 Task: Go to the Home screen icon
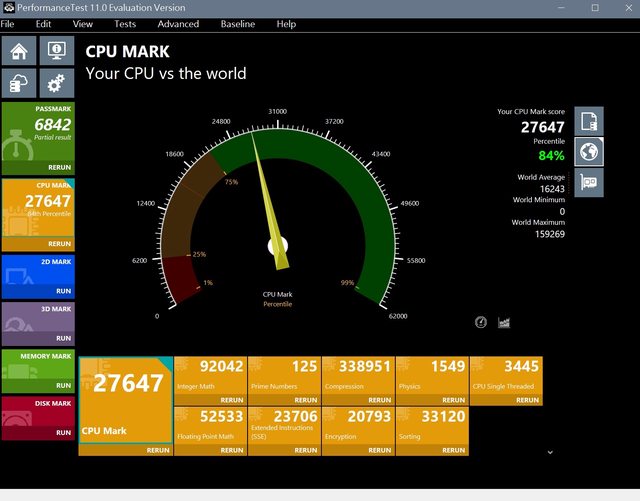pos(20,50)
